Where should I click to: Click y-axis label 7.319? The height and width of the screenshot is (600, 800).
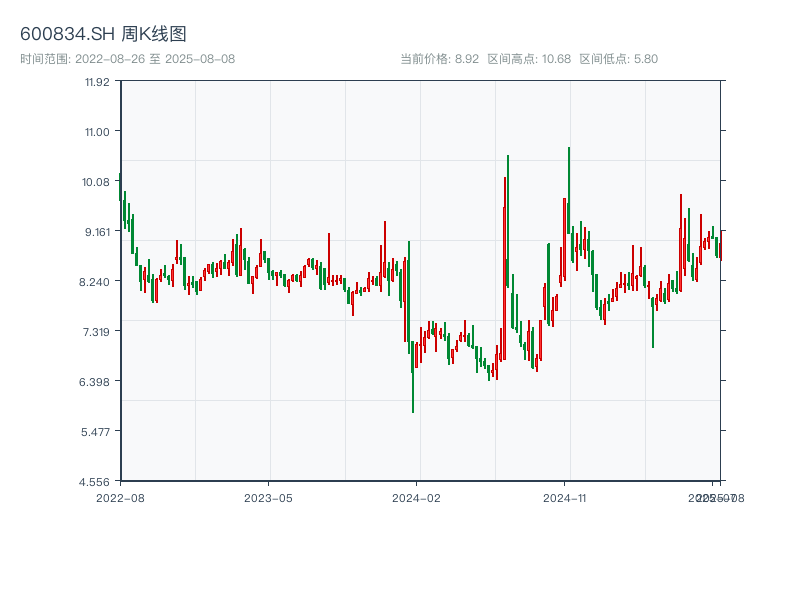tap(96, 332)
